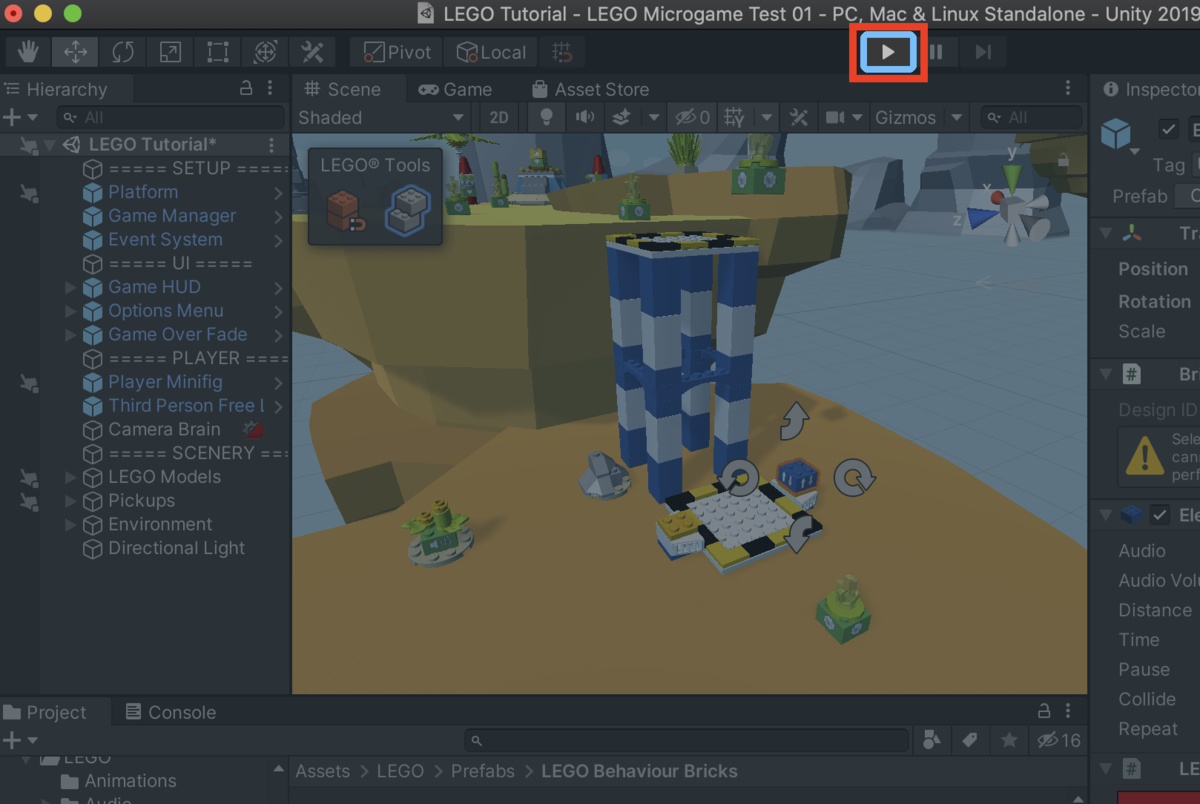Expand the Environment object
This screenshot has height=804, width=1200.
tap(70, 524)
